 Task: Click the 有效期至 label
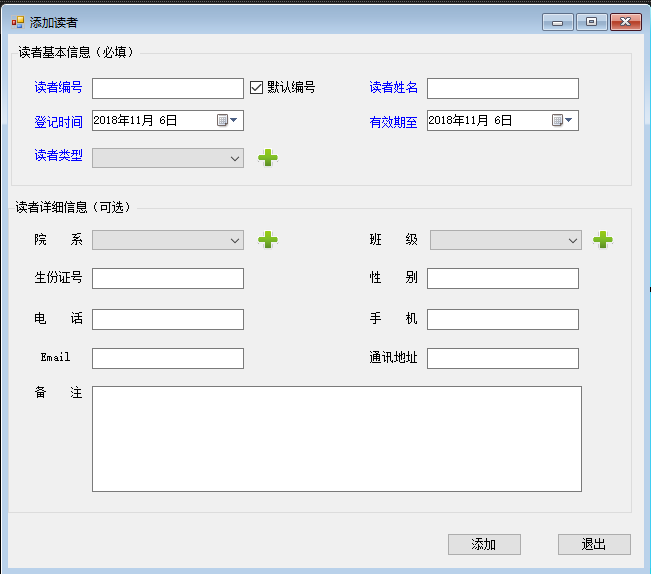coord(393,122)
